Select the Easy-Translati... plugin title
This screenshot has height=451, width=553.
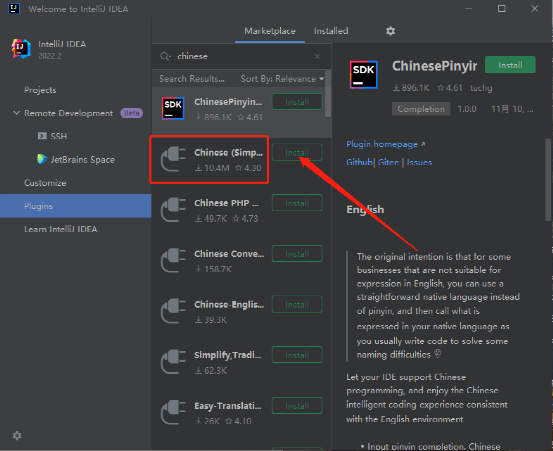coord(228,406)
